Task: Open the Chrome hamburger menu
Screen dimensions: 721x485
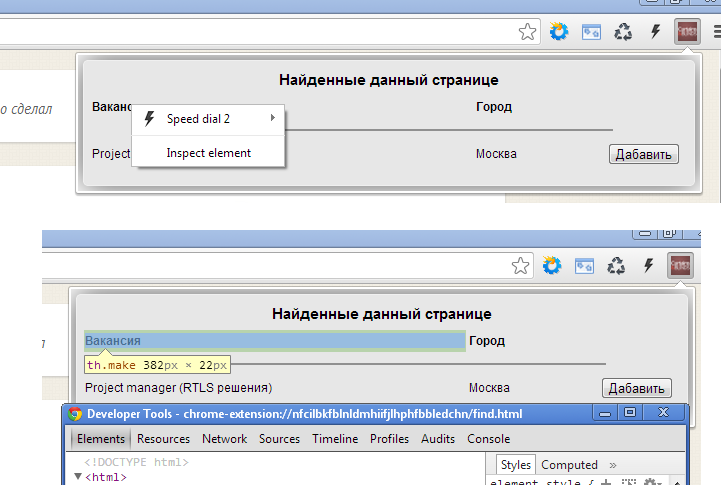Action: coord(717,32)
